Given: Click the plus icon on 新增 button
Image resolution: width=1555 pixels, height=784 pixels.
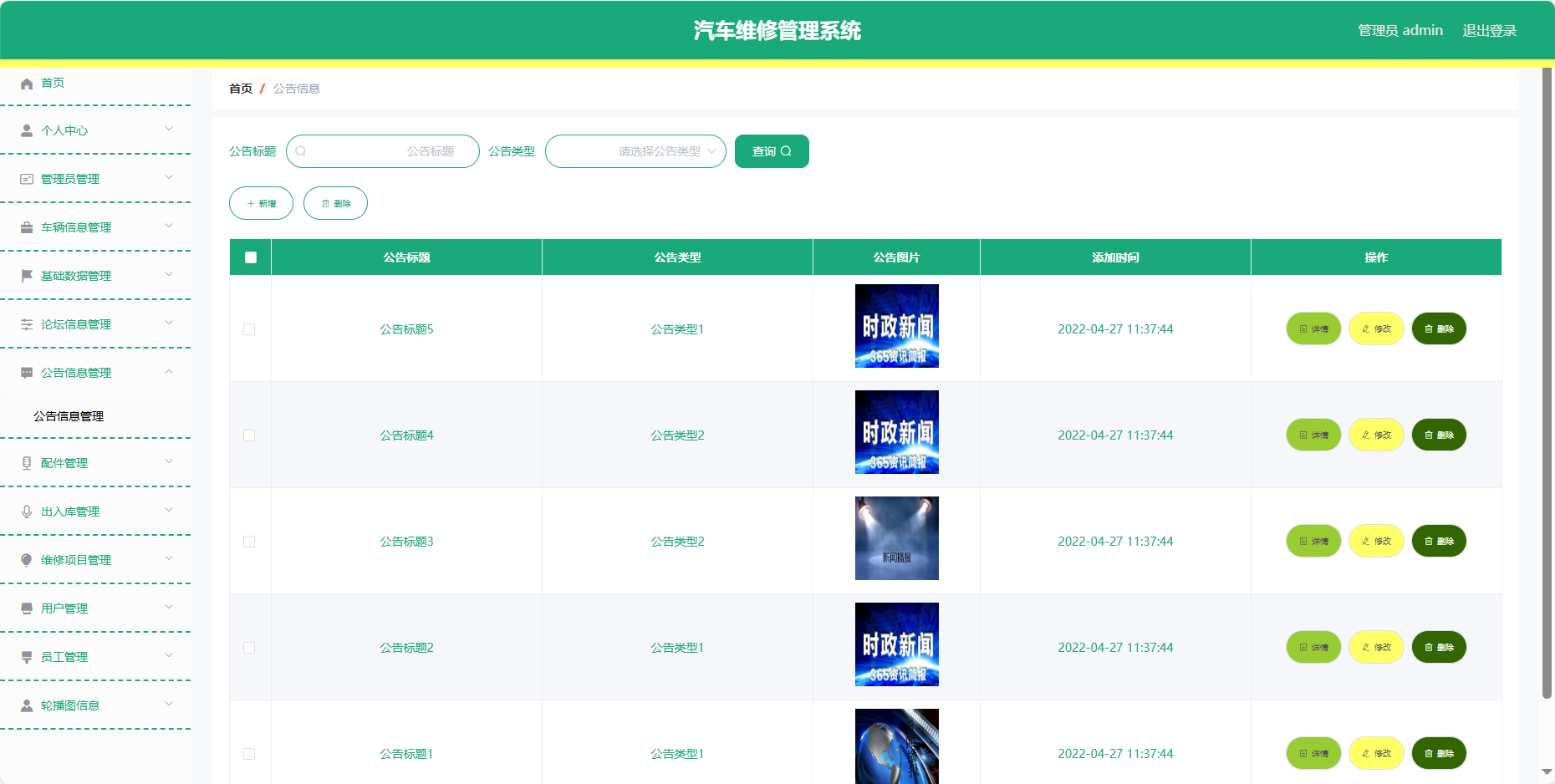Looking at the screenshot, I should click(x=251, y=204).
